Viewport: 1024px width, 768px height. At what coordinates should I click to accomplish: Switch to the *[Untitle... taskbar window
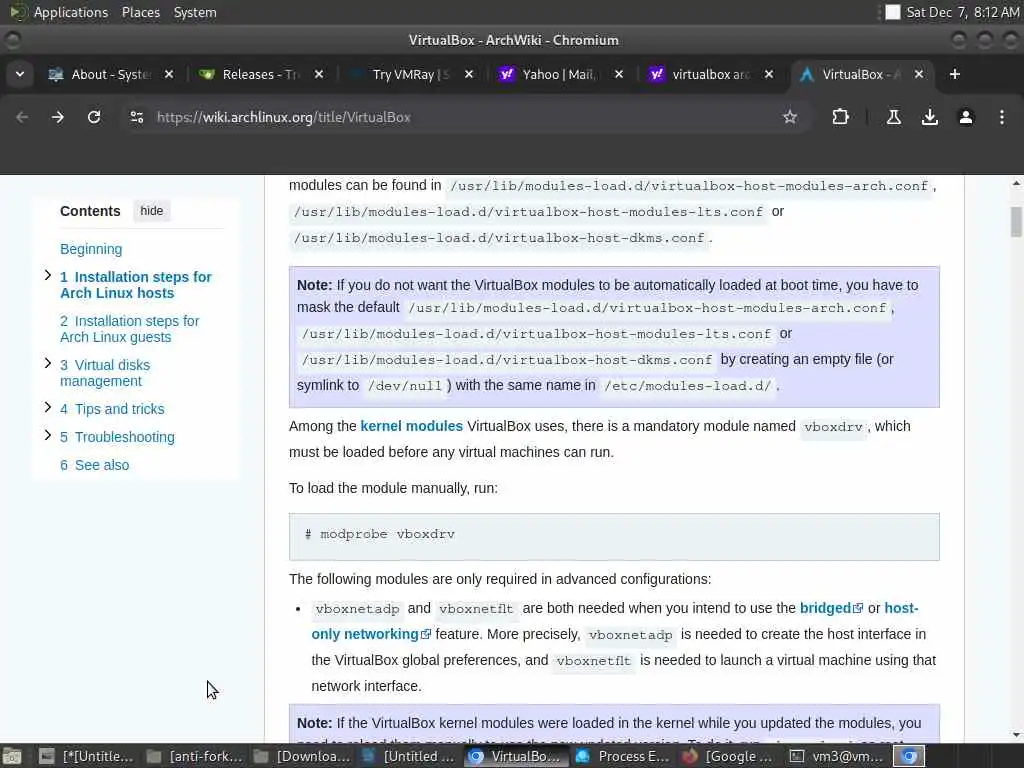[x=85, y=756]
